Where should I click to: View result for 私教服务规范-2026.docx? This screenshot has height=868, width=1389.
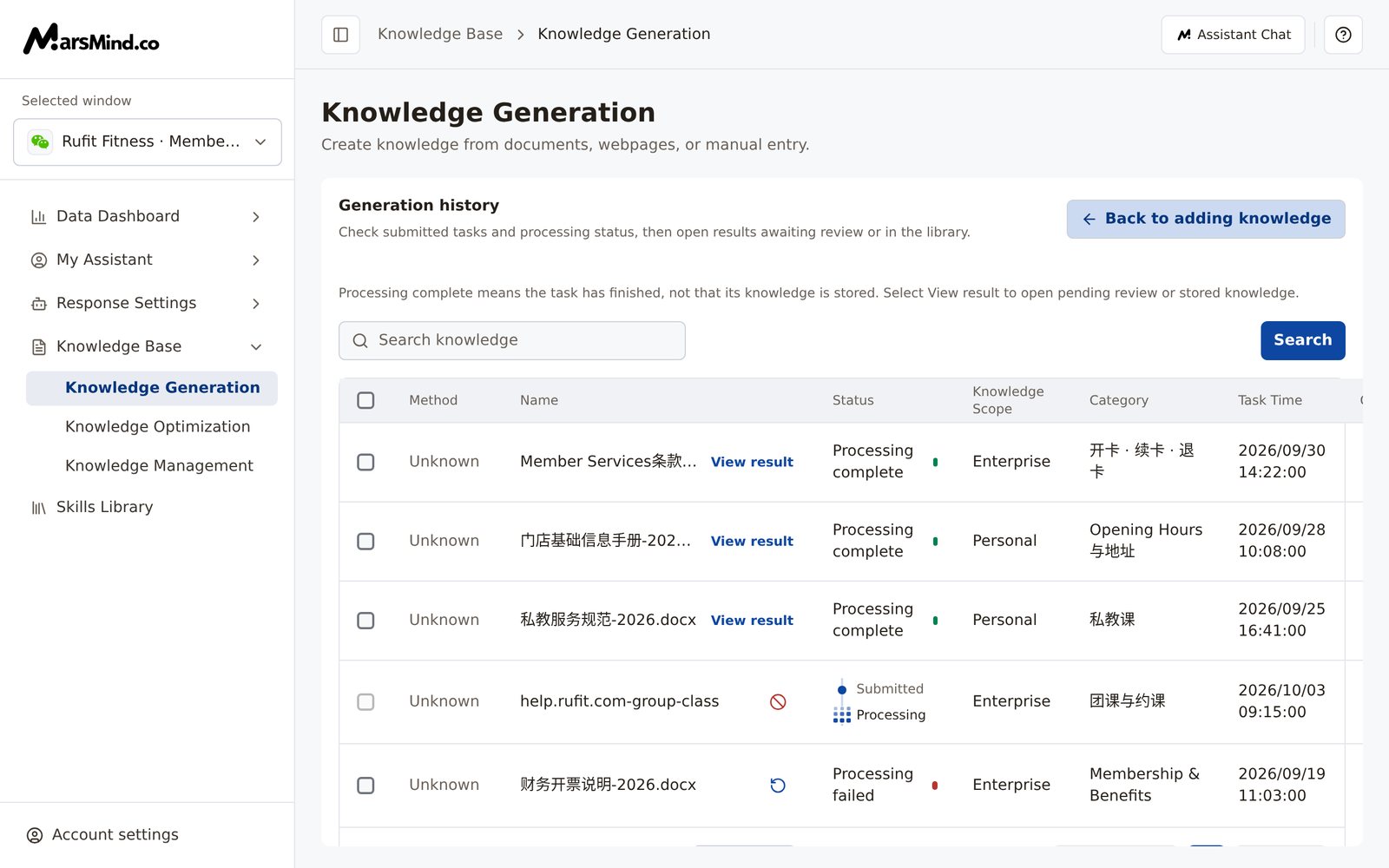(x=752, y=621)
